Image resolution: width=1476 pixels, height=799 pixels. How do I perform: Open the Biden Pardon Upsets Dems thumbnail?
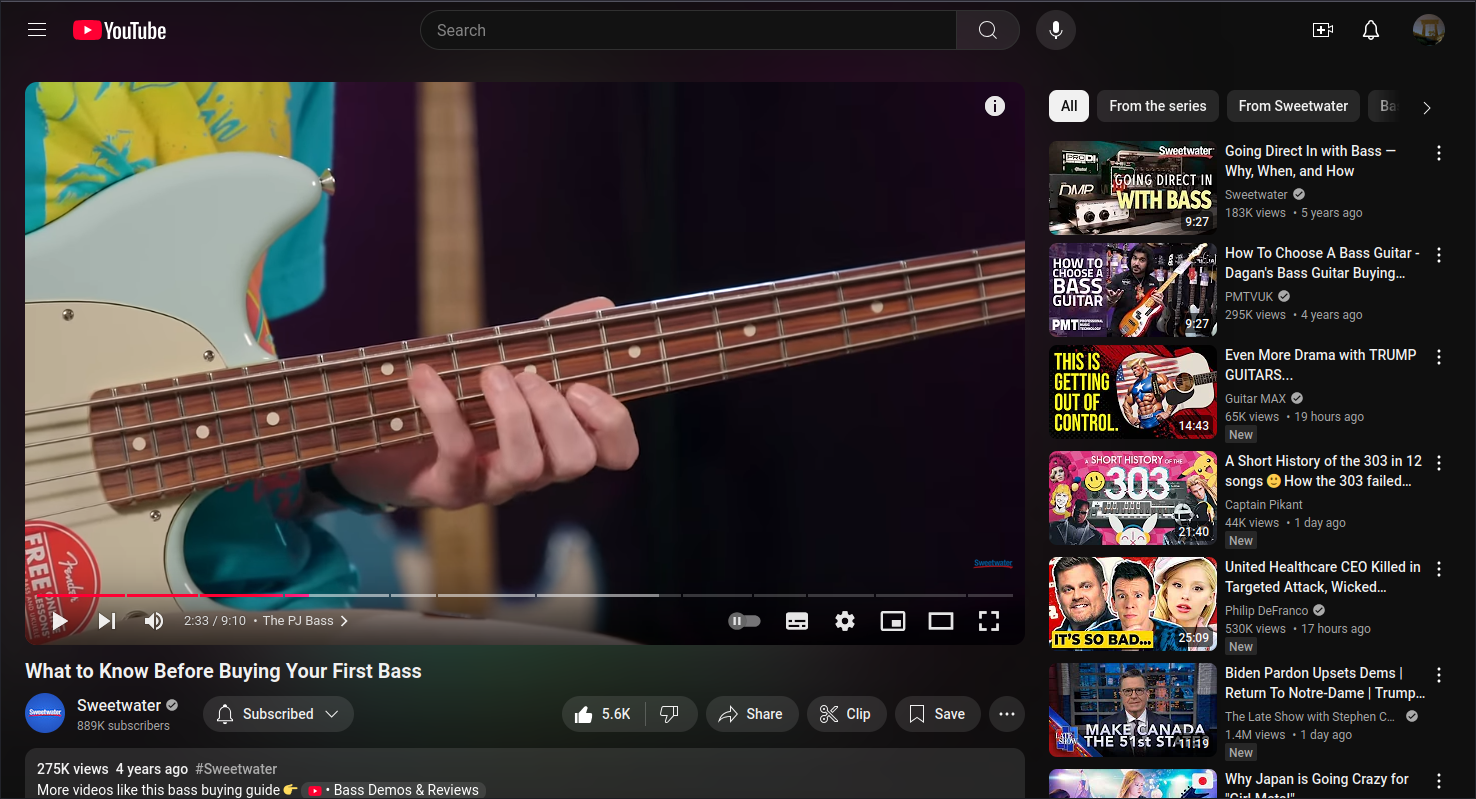click(1133, 710)
